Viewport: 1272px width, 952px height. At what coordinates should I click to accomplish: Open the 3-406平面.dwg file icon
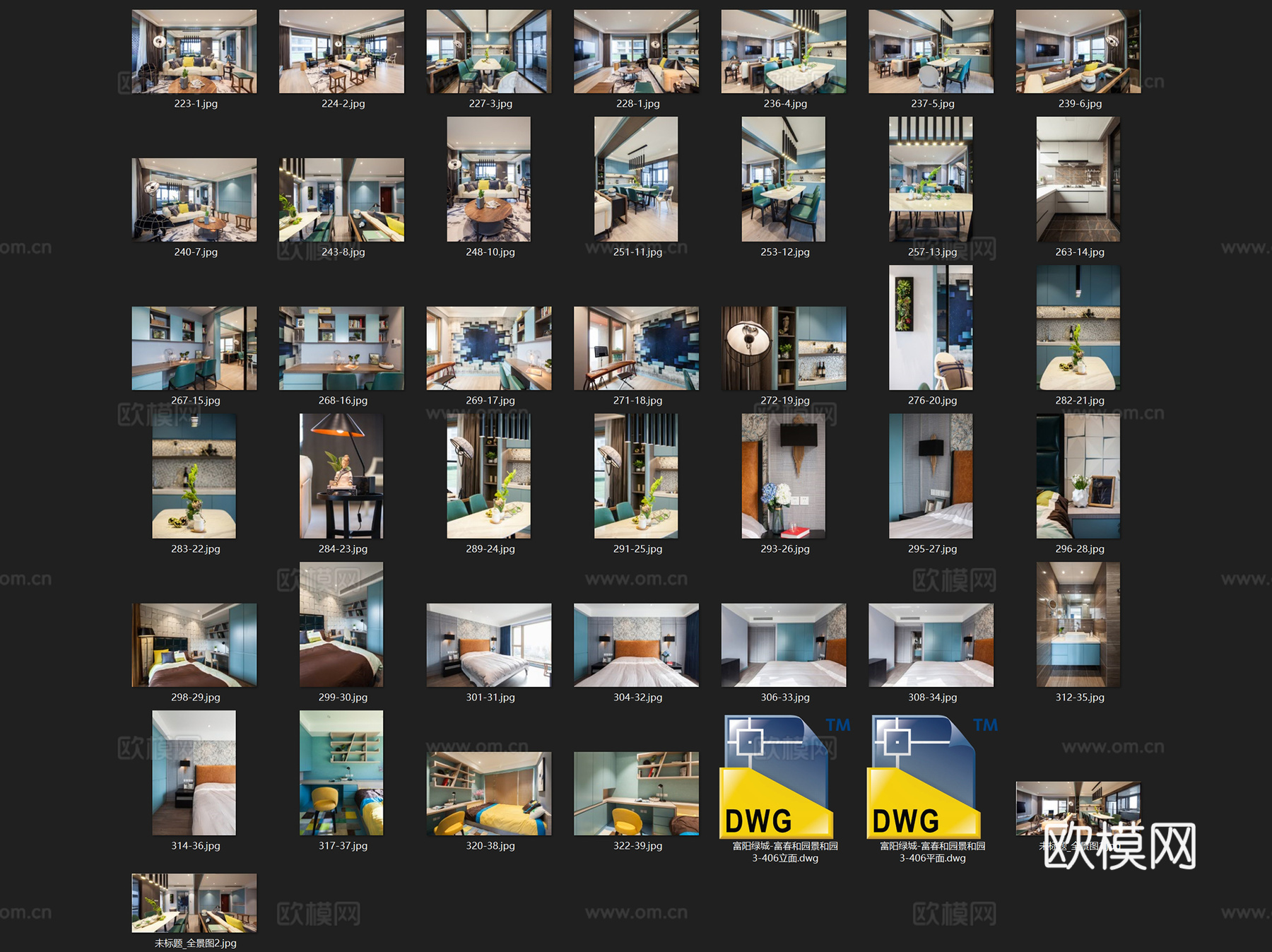[x=924, y=776]
